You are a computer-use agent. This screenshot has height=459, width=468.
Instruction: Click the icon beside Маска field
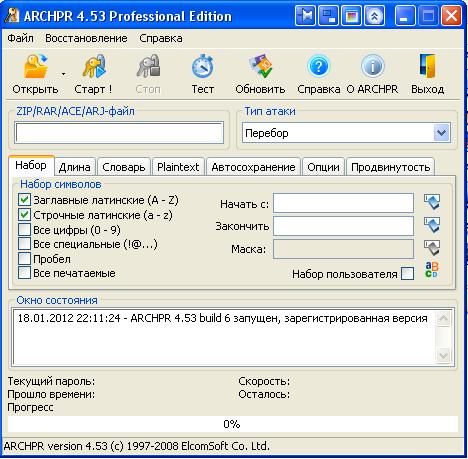[432, 248]
